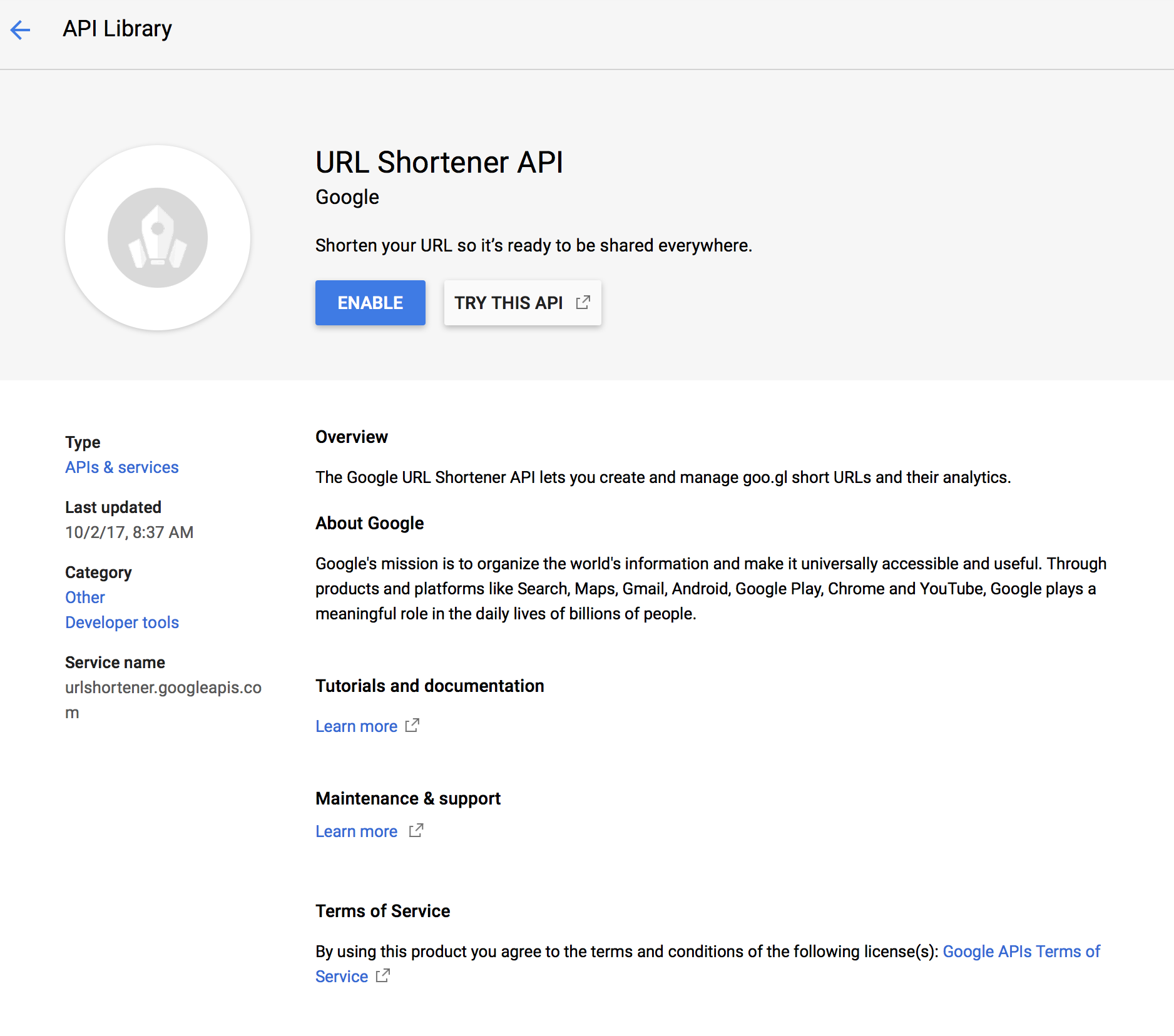Click the Terms of Service heading
Screen dimensions: 1174x1036
pyautogui.click(x=383, y=911)
